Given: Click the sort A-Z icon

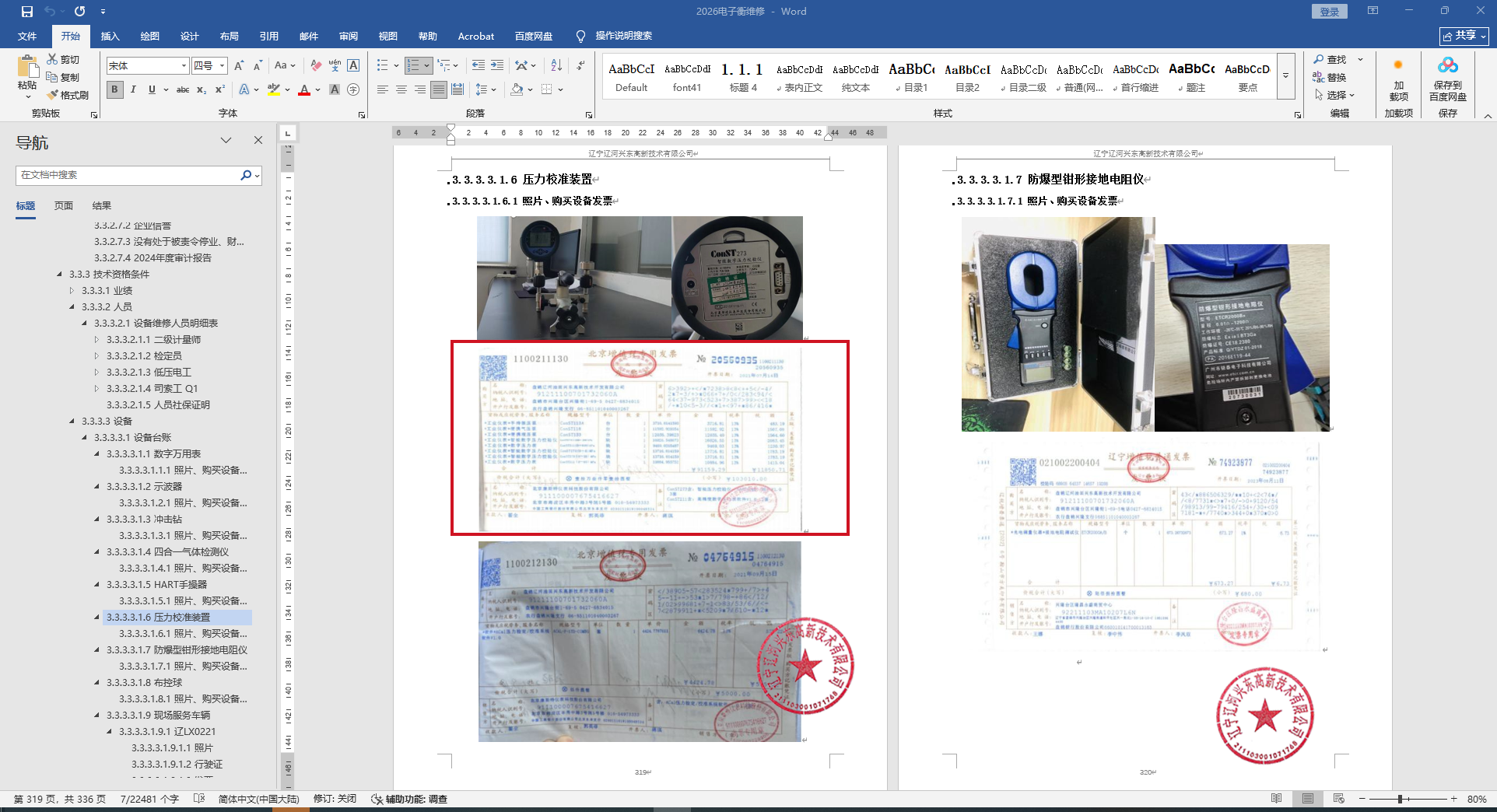Looking at the screenshot, I should [556, 65].
